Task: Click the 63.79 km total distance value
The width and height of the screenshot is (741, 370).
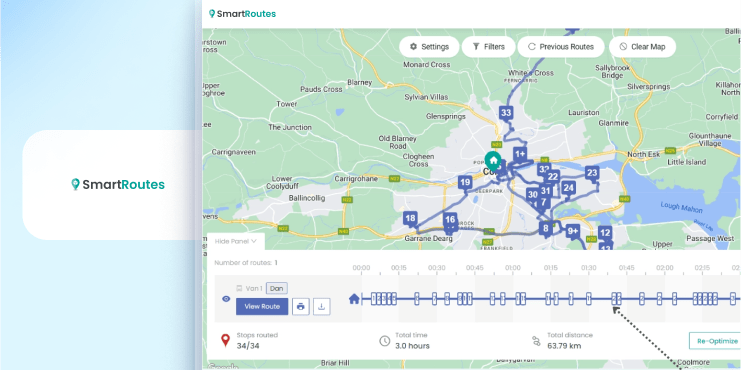Action: tap(563, 346)
